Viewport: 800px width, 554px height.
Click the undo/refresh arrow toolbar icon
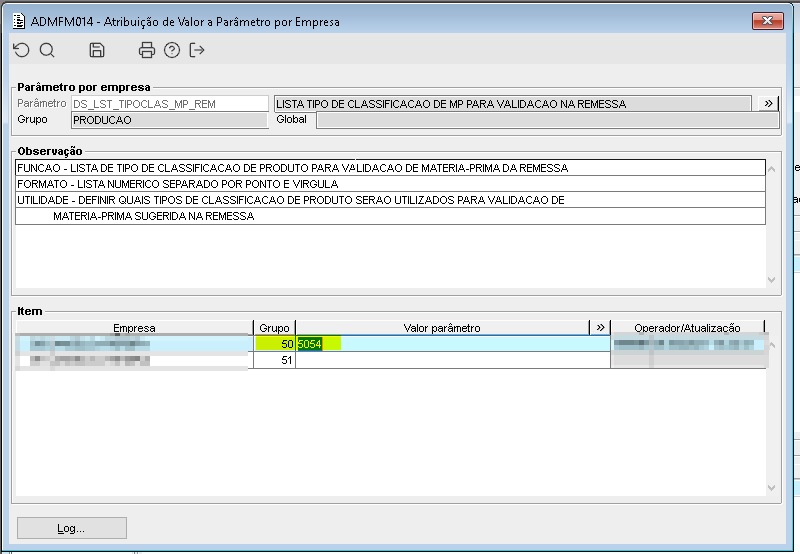pyautogui.click(x=21, y=50)
